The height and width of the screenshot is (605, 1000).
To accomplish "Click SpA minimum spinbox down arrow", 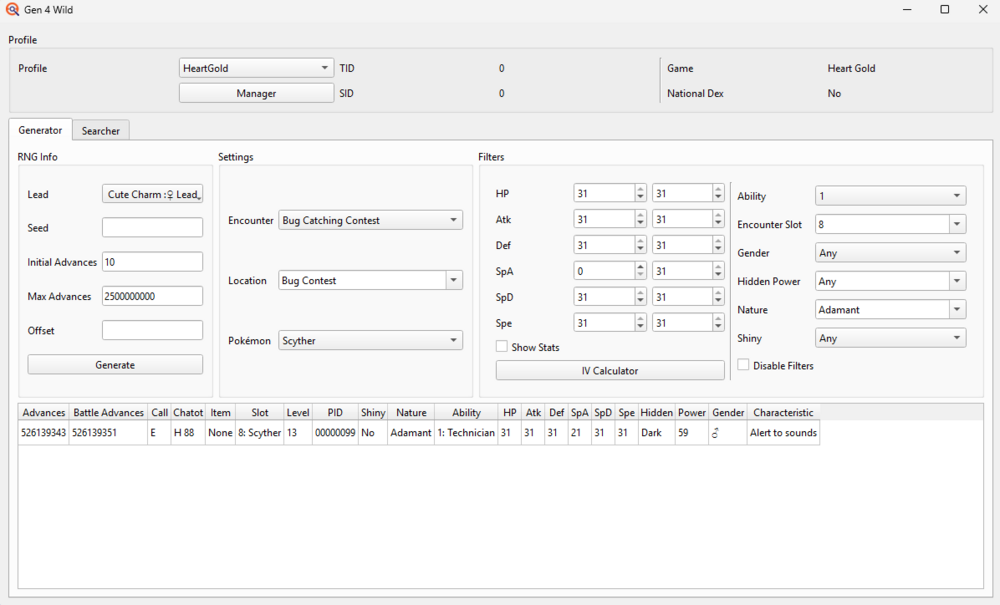I will (640, 275).
